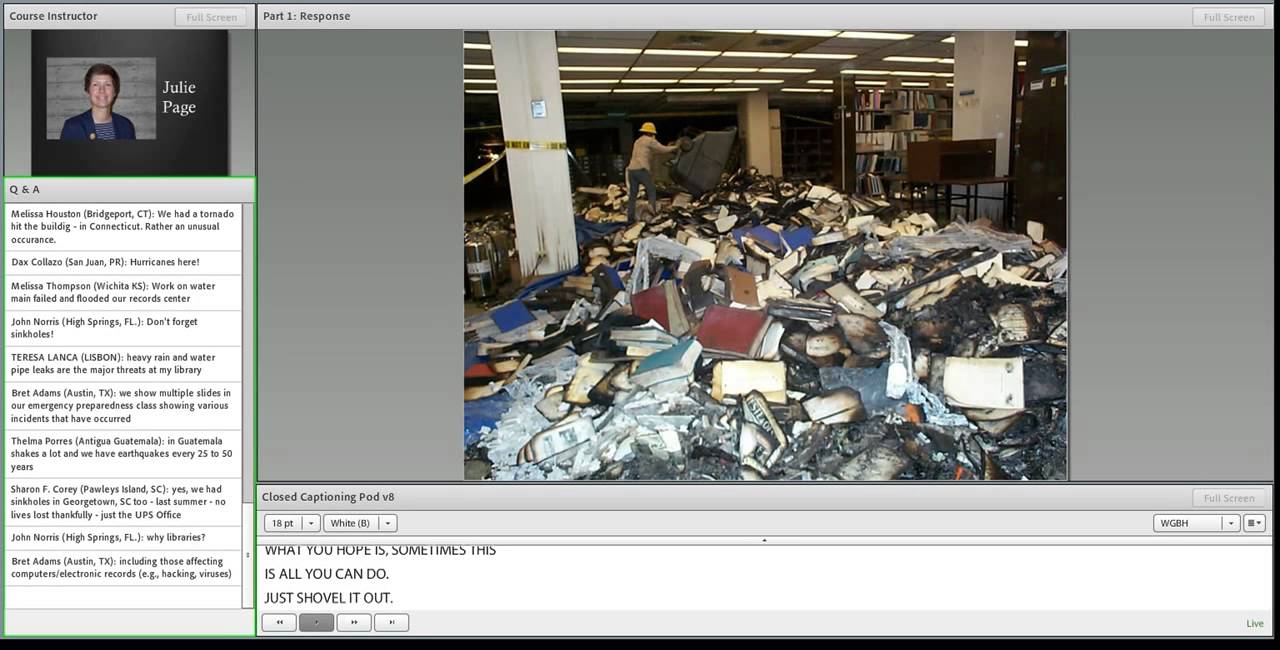Click the Course Instructor pod title

[x=54, y=16]
